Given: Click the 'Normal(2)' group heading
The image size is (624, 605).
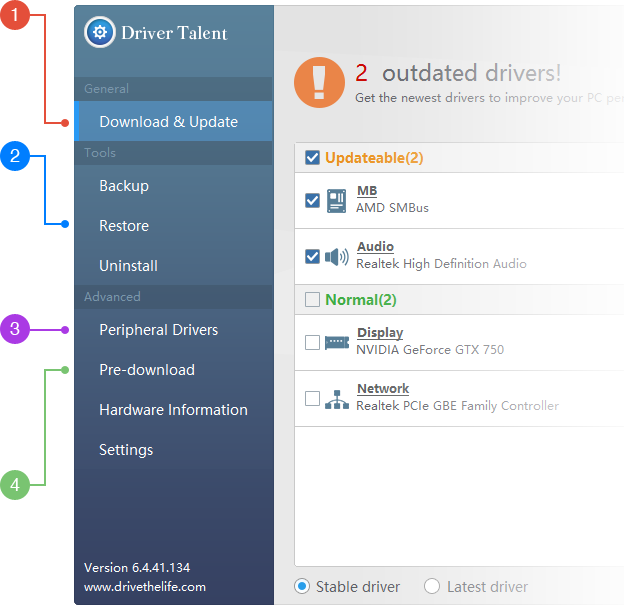Looking at the screenshot, I should [x=361, y=300].
